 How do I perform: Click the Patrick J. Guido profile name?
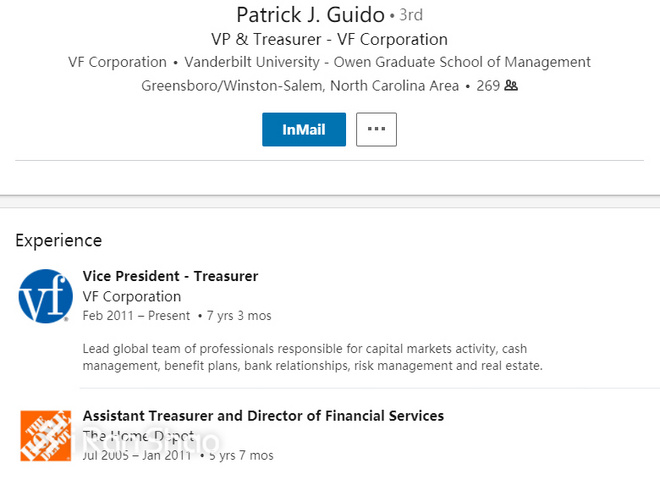310,15
